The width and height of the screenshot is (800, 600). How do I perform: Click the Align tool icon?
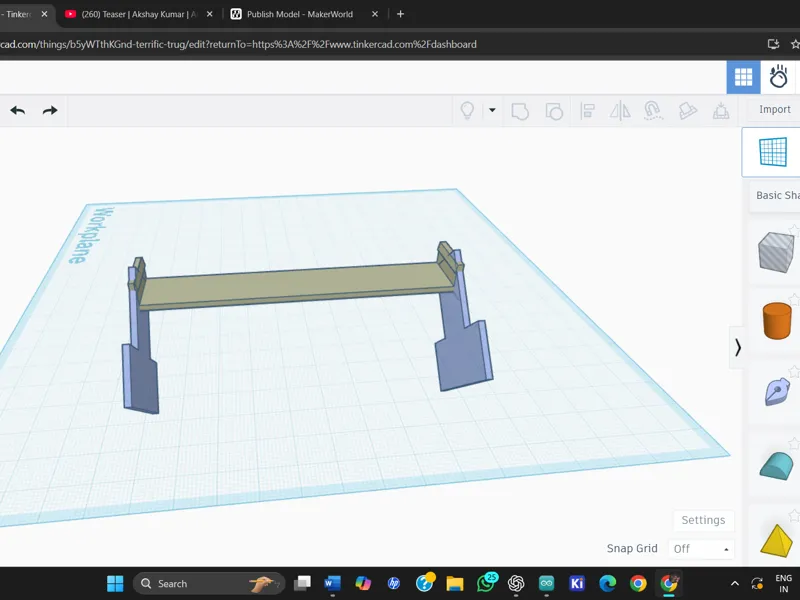point(587,111)
